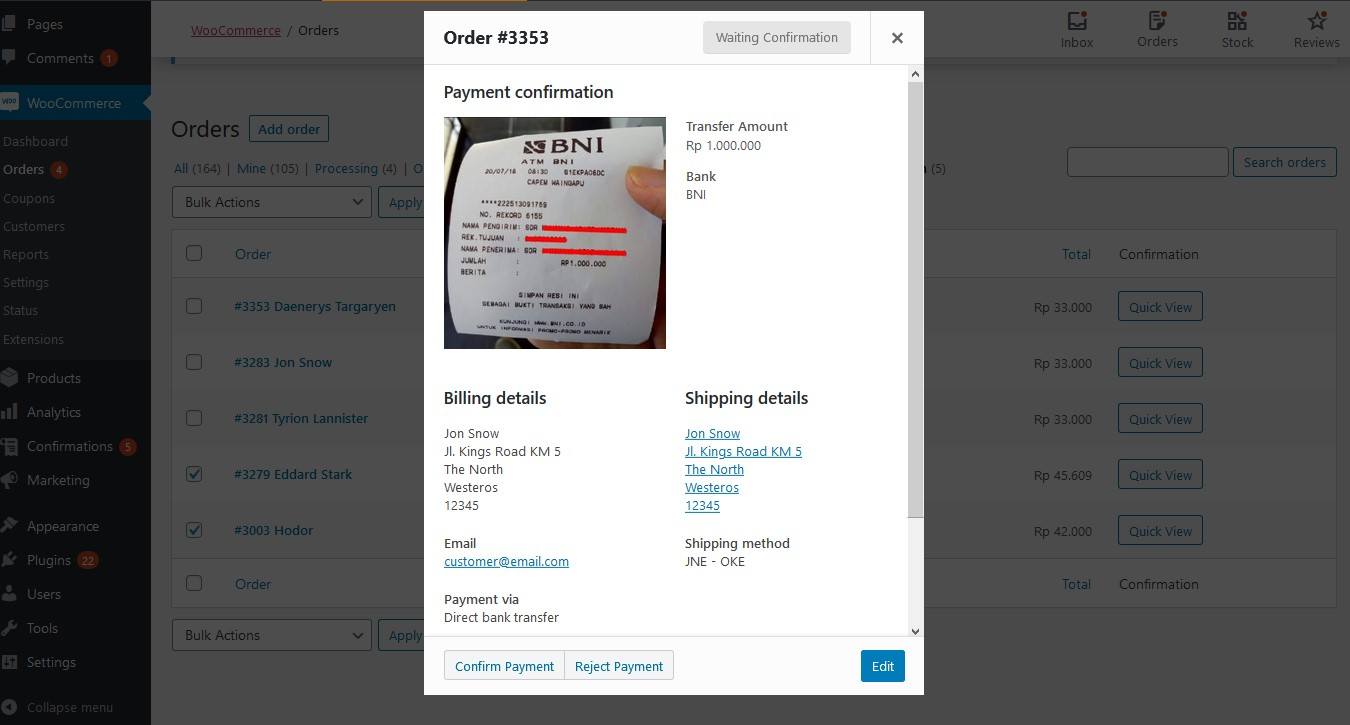Open Dashboard under WooCommerce
Viewport: 1350px width, 725px height.
[35, 141]
